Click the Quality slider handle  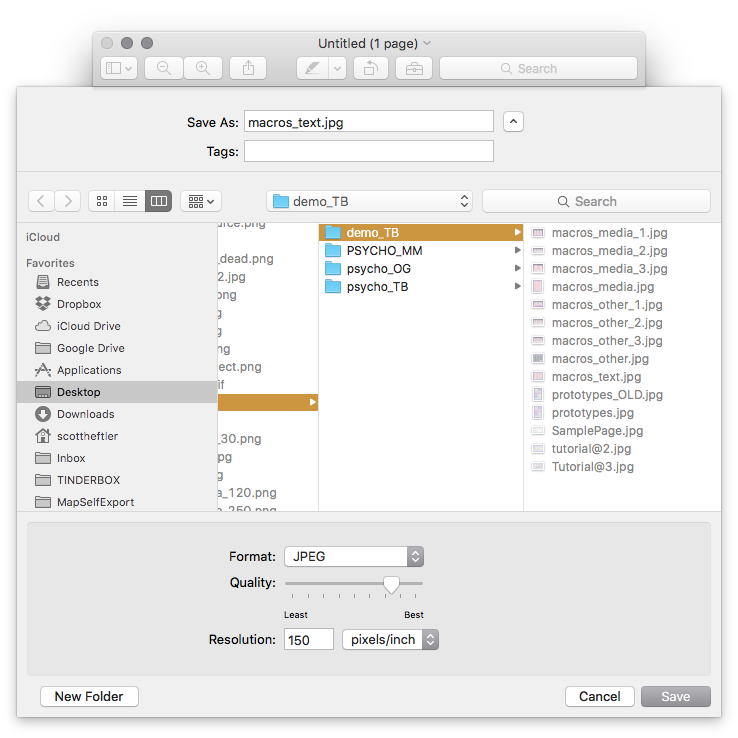[x=391, y=585]
